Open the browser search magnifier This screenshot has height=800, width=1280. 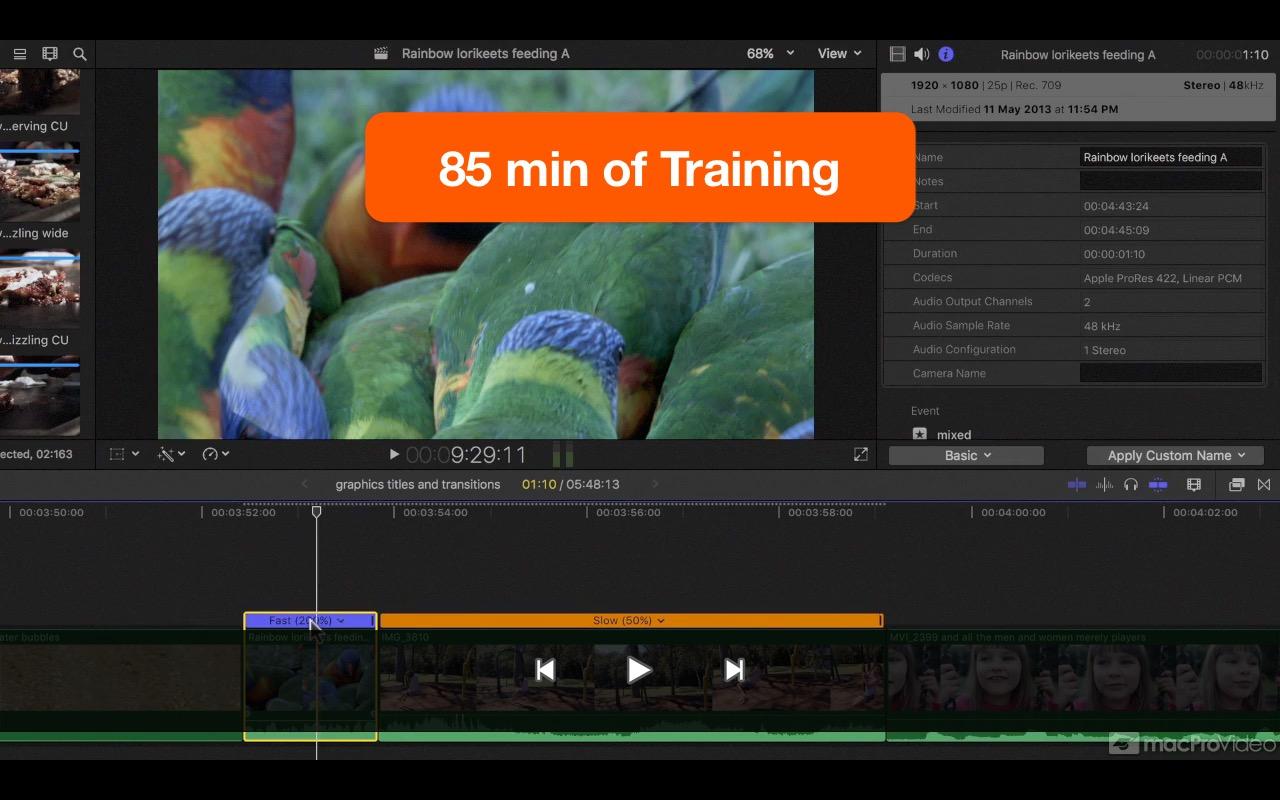tap(80, 54)
